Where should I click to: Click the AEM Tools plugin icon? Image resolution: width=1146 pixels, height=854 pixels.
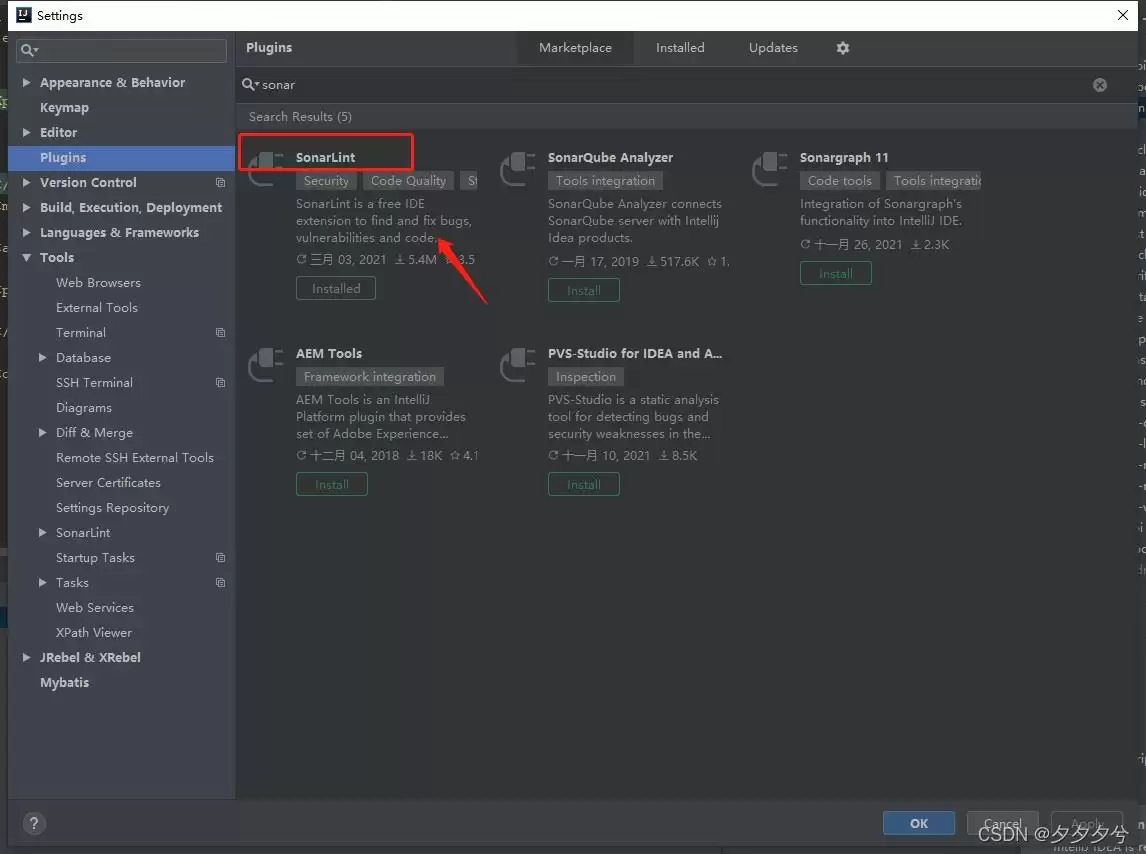pyautogui.click(x=266, y=365)
